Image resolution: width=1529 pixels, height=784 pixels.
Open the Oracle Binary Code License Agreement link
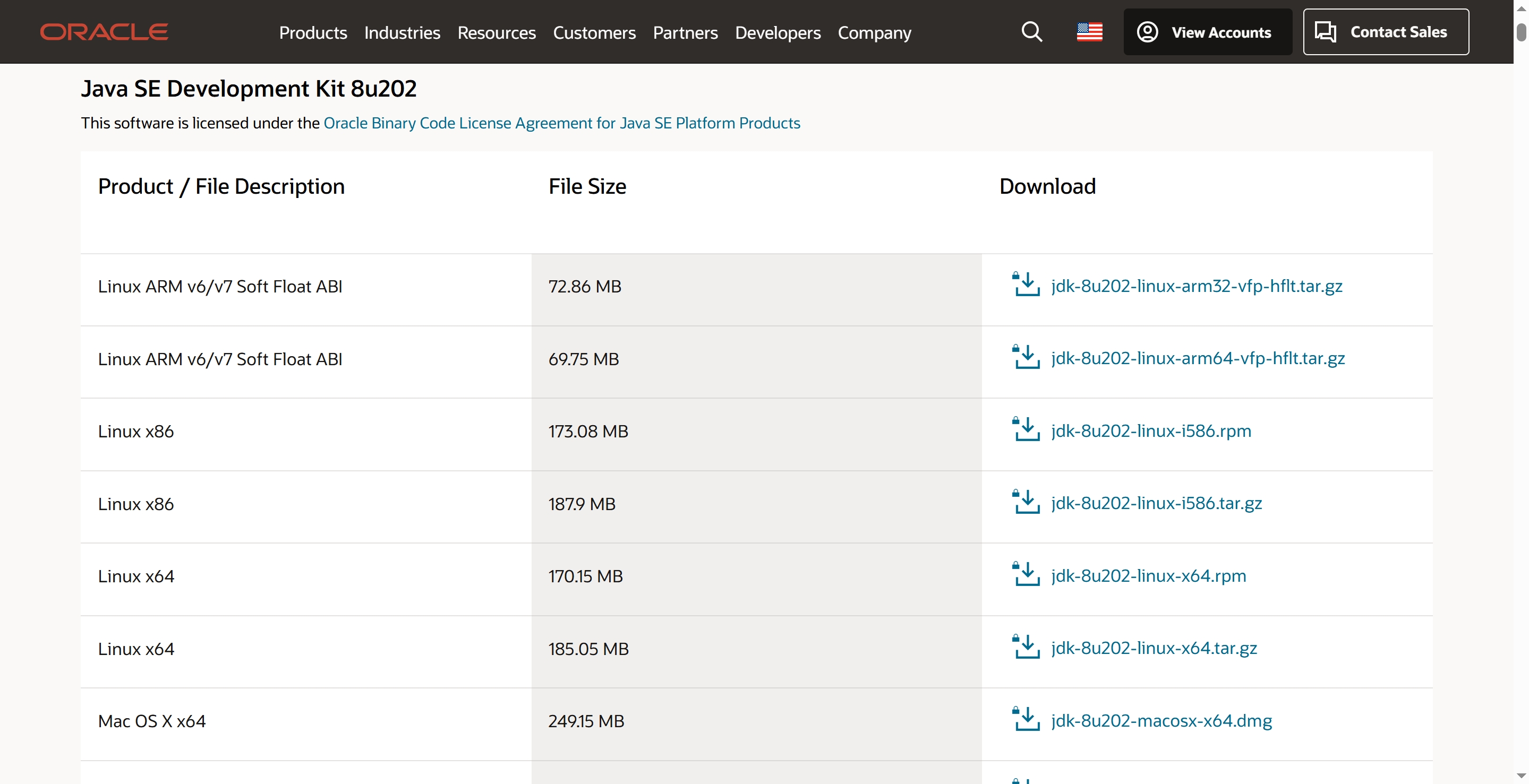(x=561, y=123)
